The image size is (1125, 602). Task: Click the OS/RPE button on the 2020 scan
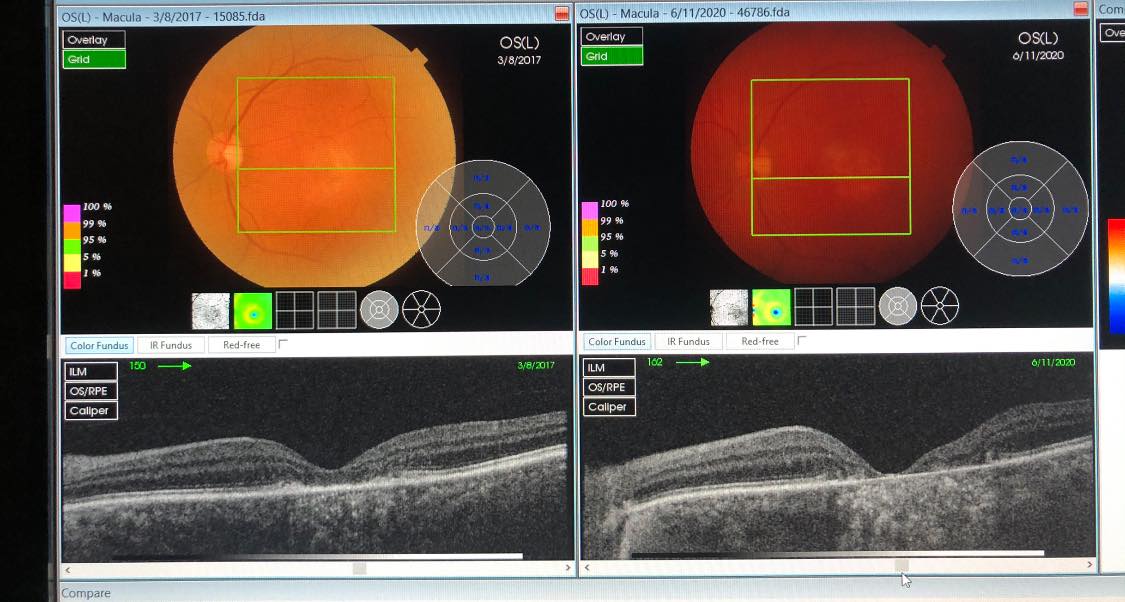[609, 388]
